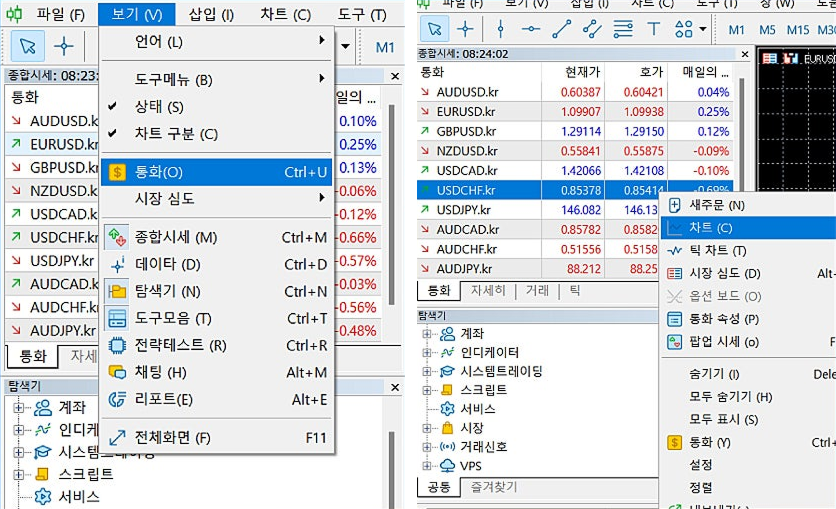Select the arrow cursor tool in right window toolbar

pyautogui.click(x=435, y=29)
